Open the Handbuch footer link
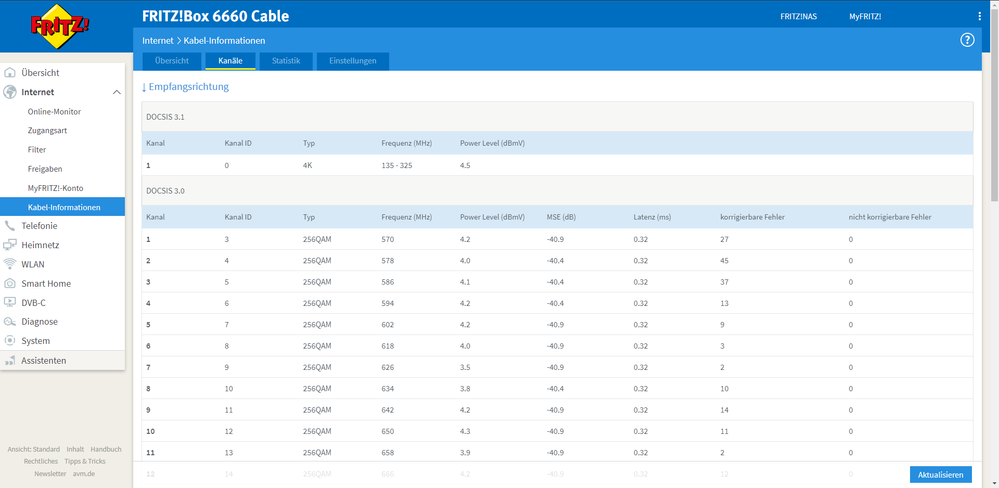 point(106,449)
